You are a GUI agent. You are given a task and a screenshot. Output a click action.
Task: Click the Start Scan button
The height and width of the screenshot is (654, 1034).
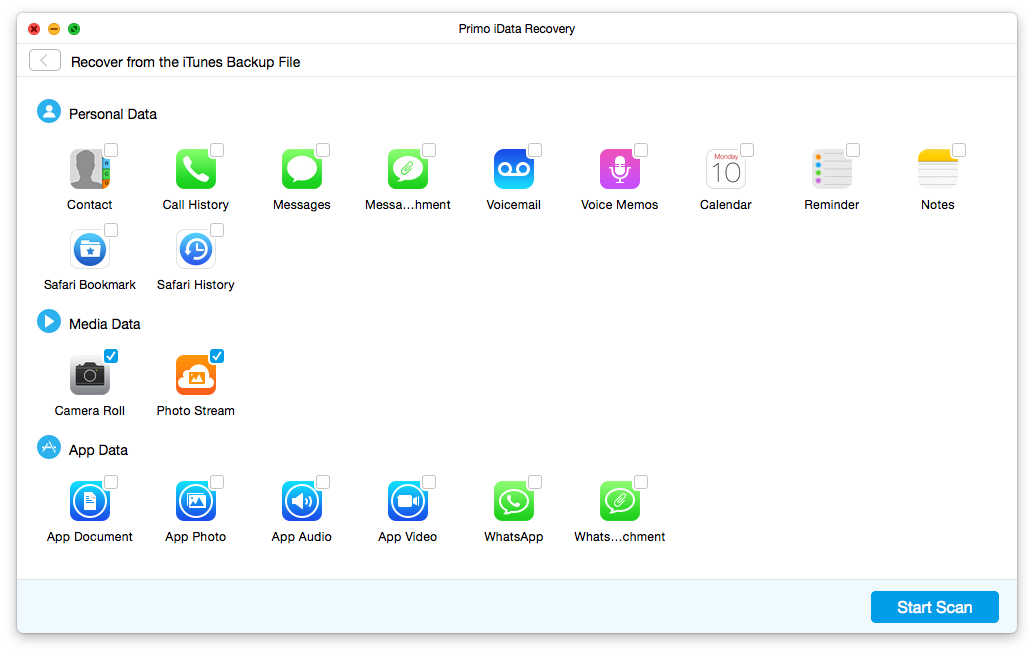pos(934,607)
